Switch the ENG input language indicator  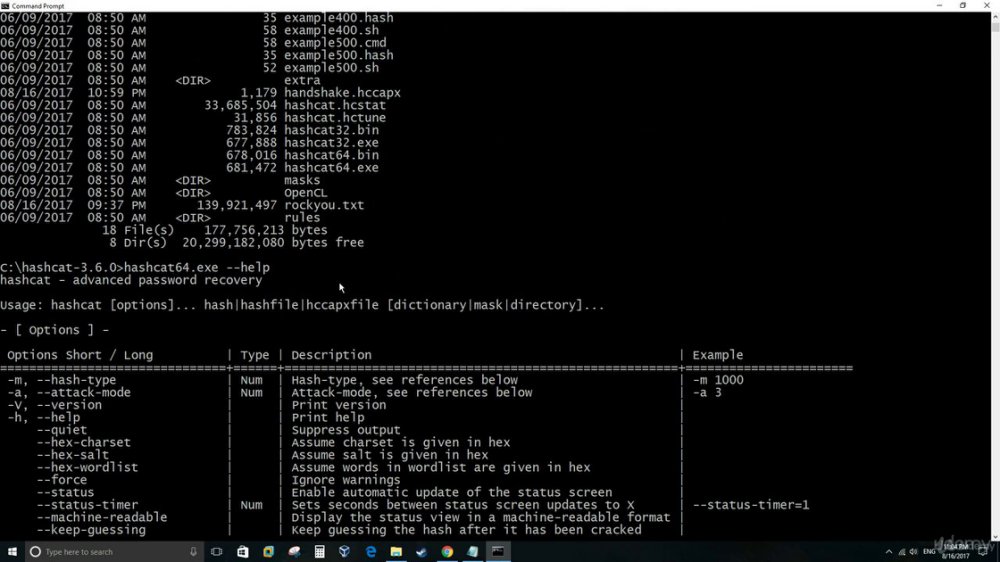click(x=929, y=552)
